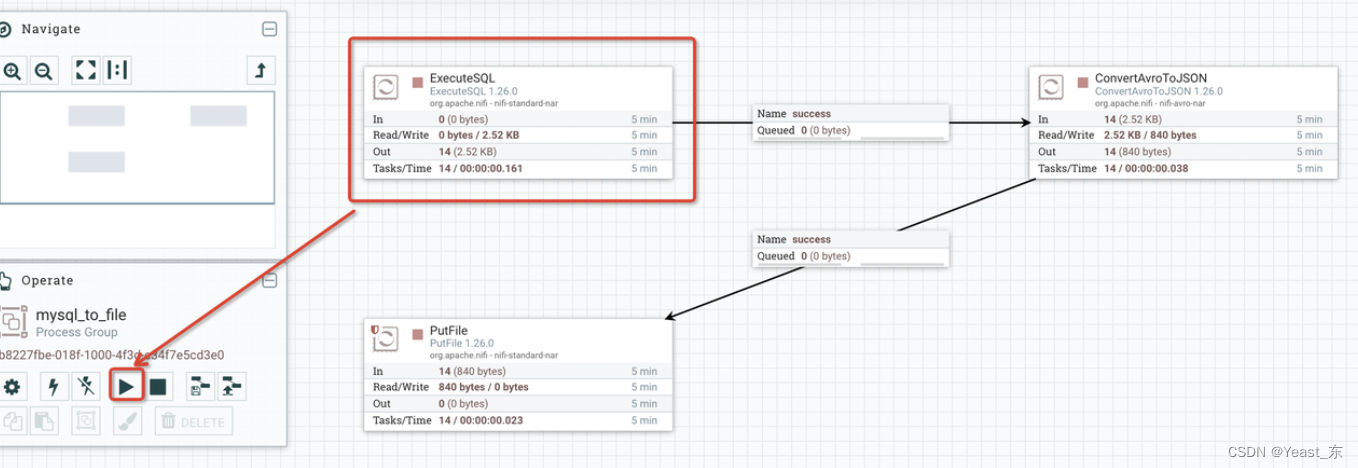
Task: Click the create template icon
Action: pyautogui.click(x=201, y=387)
